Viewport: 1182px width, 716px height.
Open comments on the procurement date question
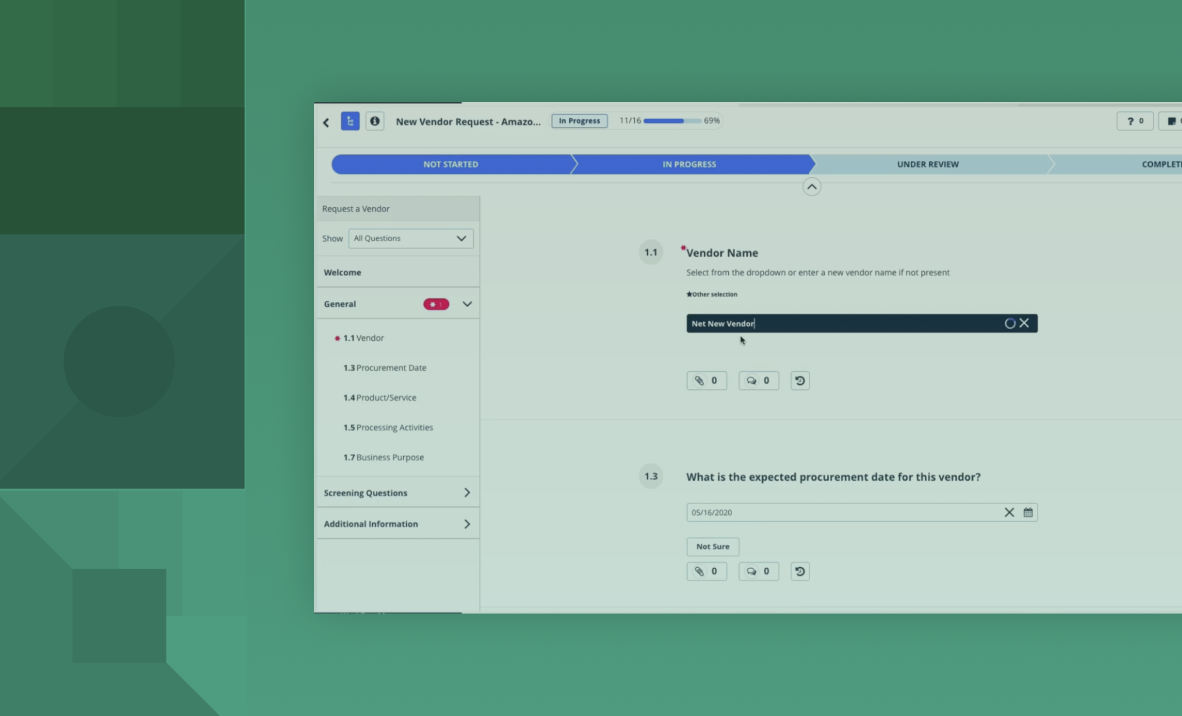click(x=758, y=571)
